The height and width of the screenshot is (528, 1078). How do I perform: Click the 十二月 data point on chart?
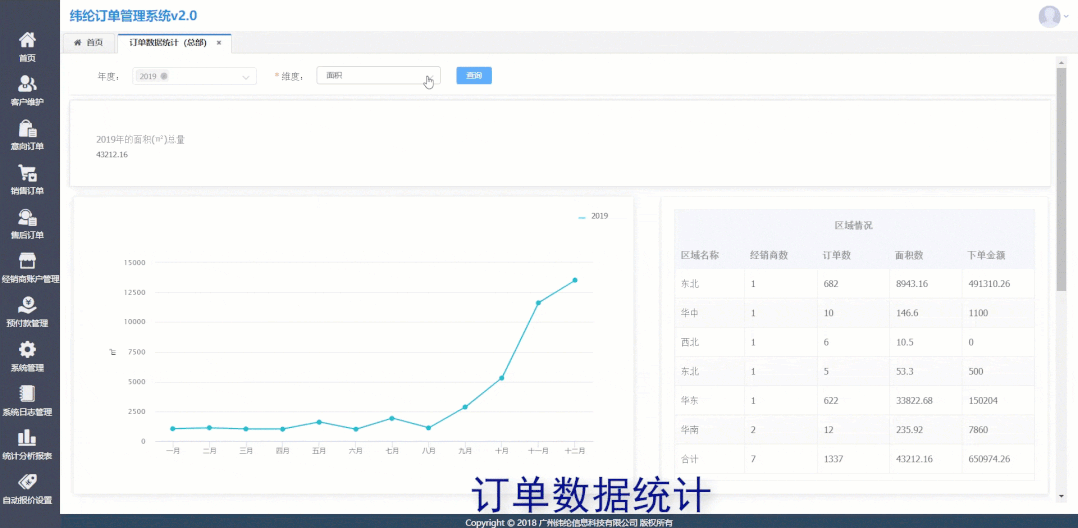tap(575, 280)
